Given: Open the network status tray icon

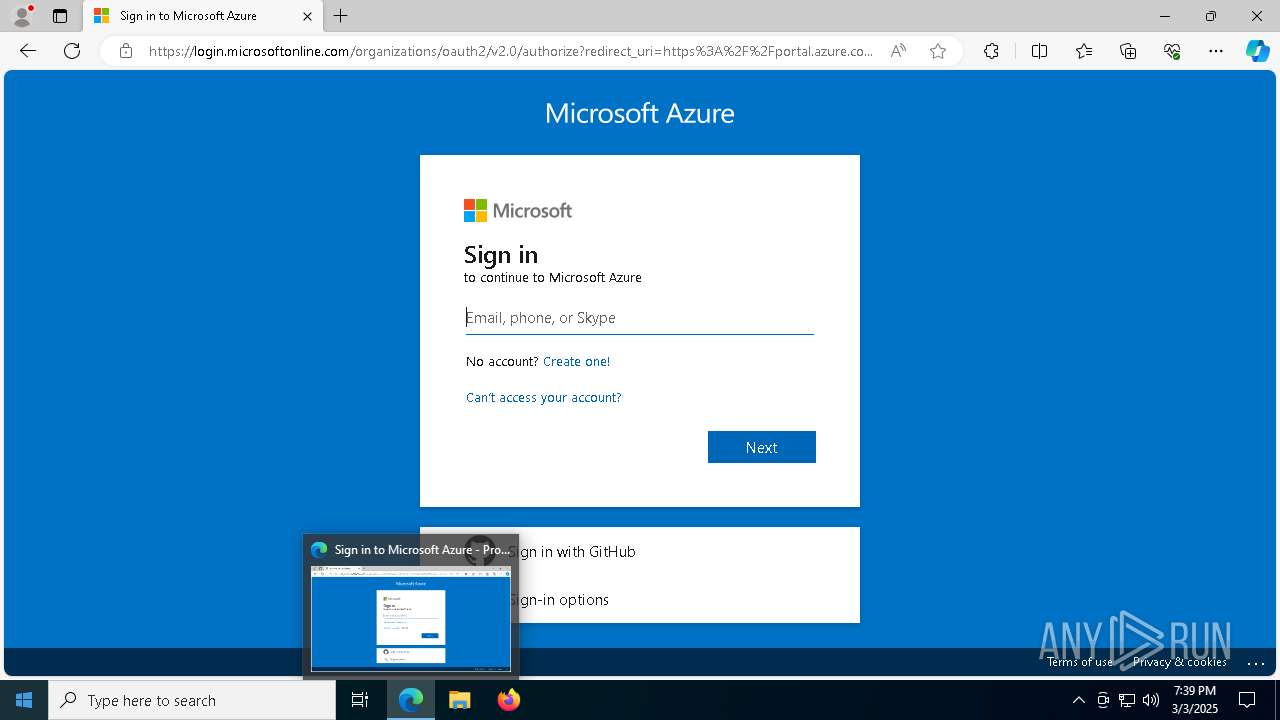Looking at the screenshot, I should [x=1127, y=700].
